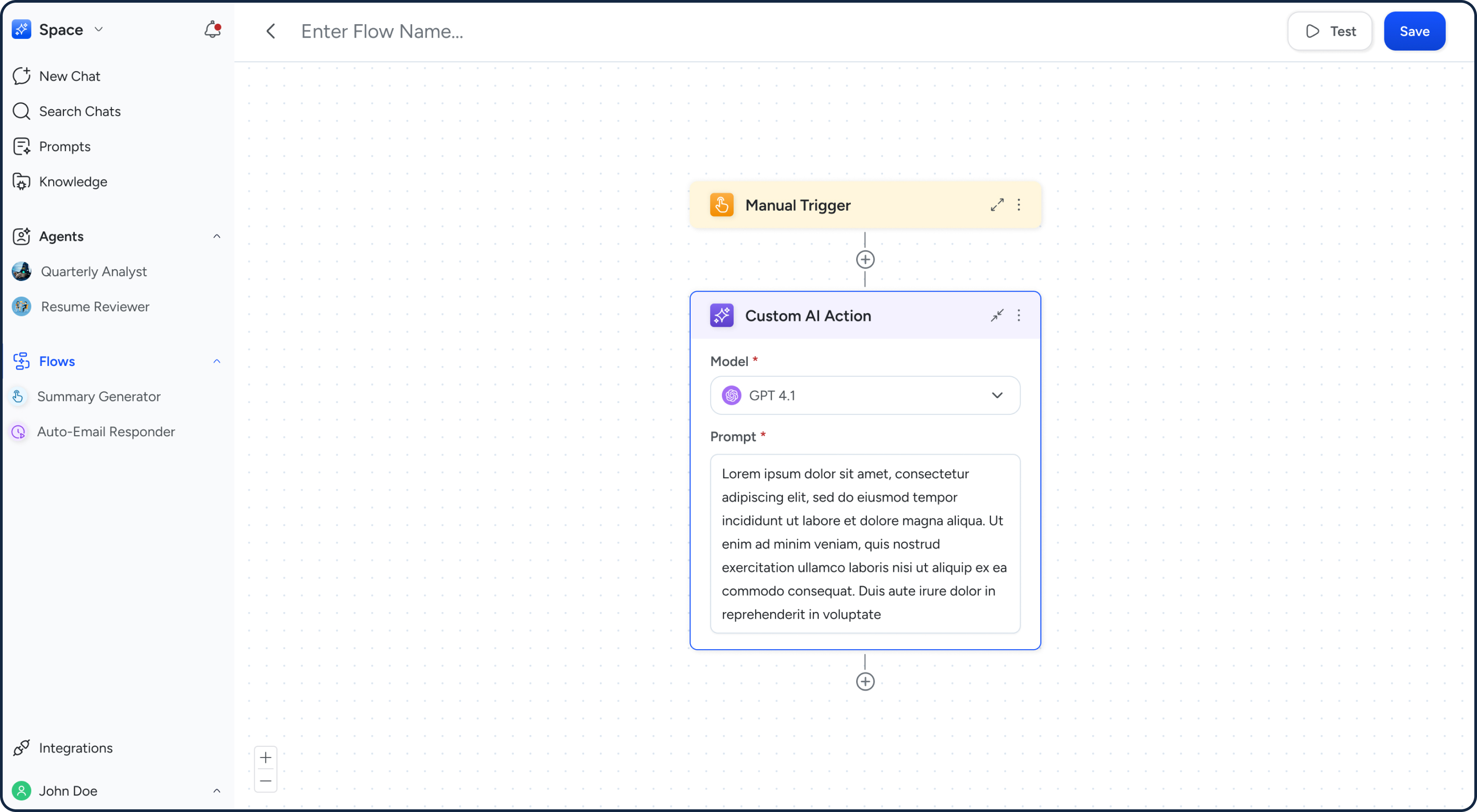
Task: Zoom in the canvas
Action: [x=265, y=758]
